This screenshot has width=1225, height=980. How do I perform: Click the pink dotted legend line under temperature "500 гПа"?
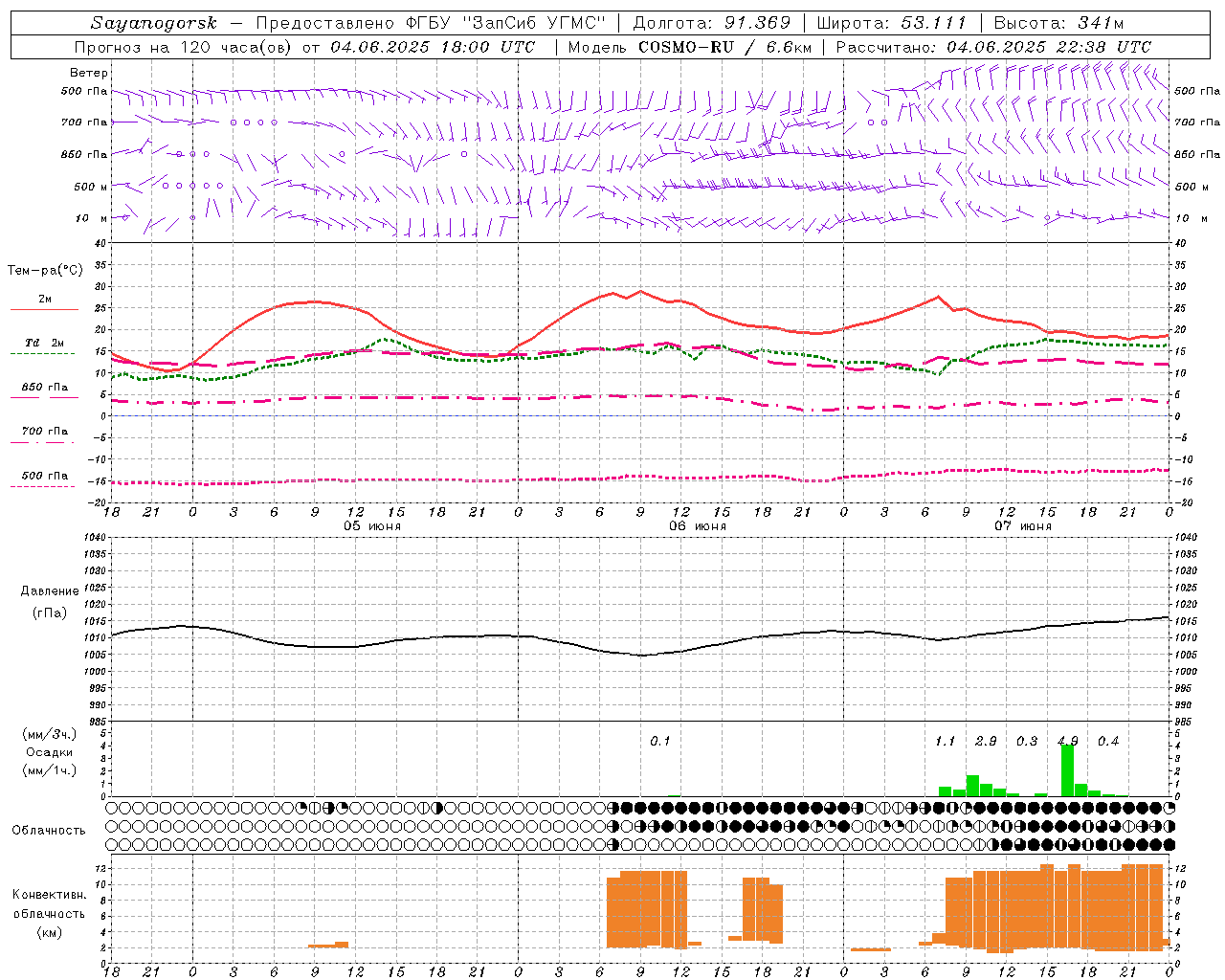coord(42,486)
